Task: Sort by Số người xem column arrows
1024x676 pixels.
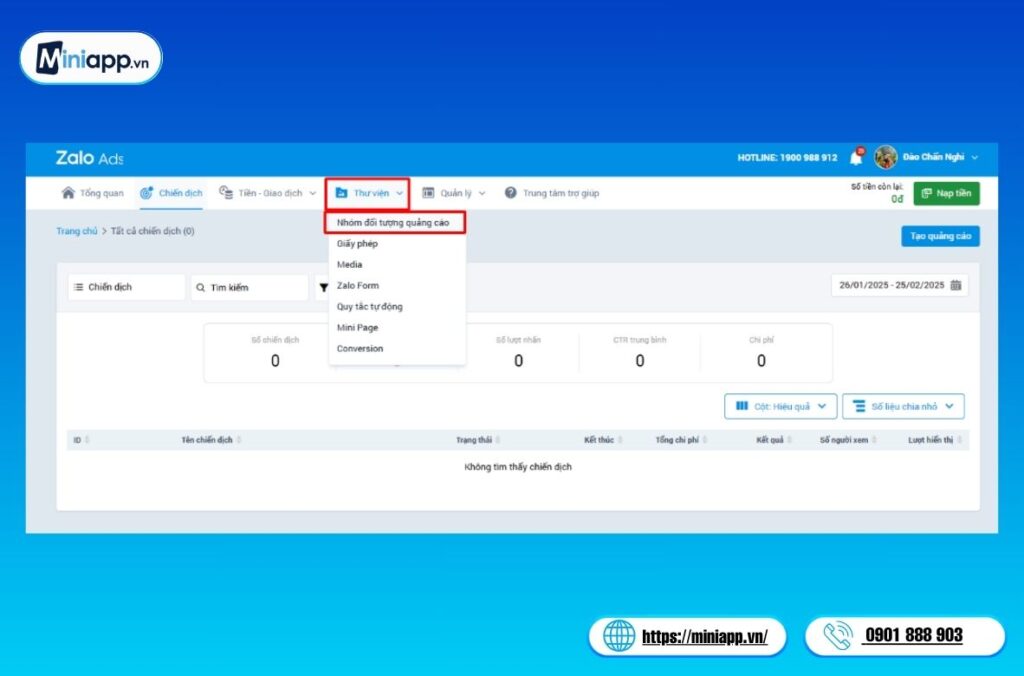Action: coord(874,440)
